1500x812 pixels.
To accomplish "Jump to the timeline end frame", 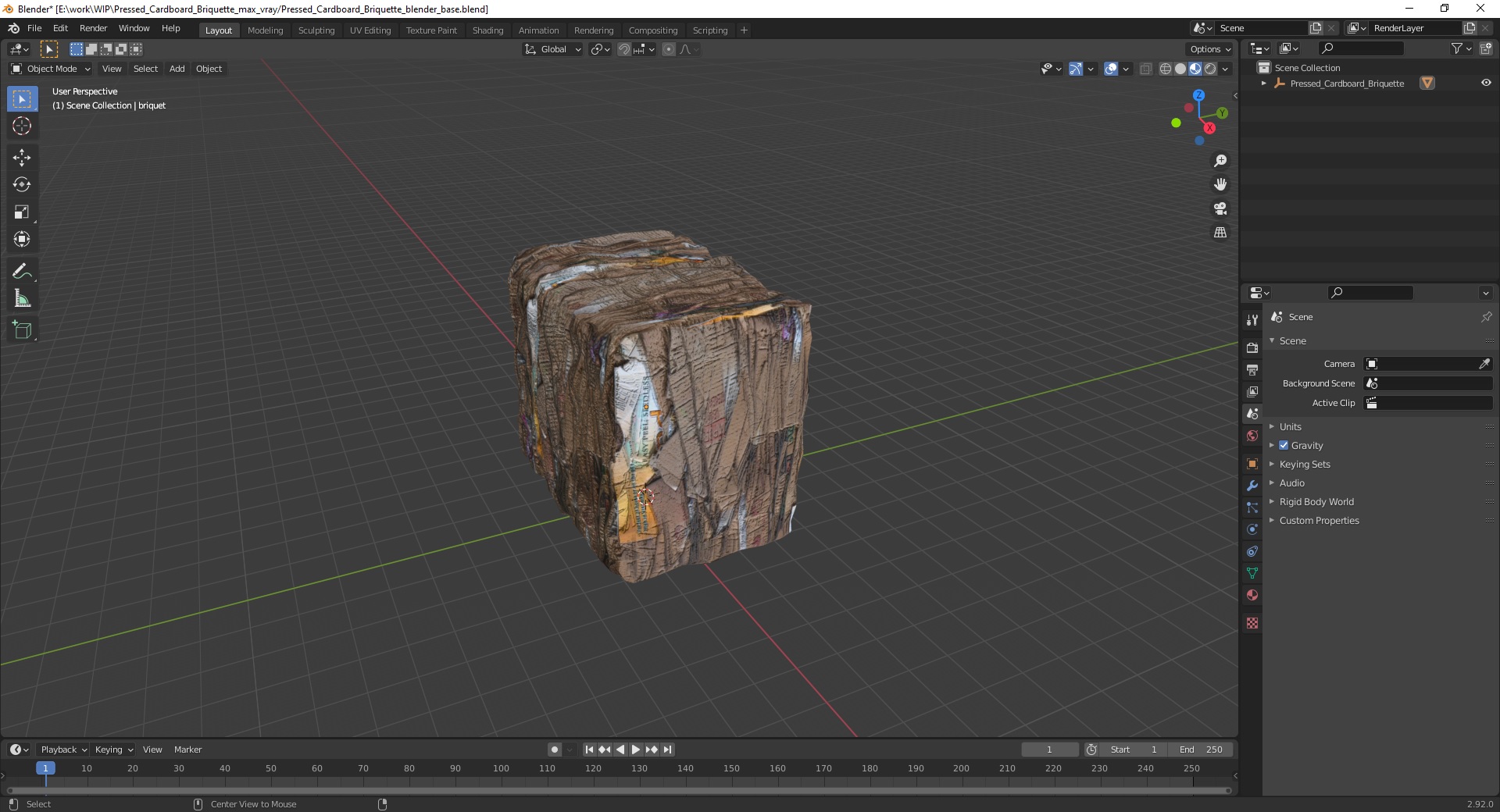I will pyautogui.click(x=667, y=750).
